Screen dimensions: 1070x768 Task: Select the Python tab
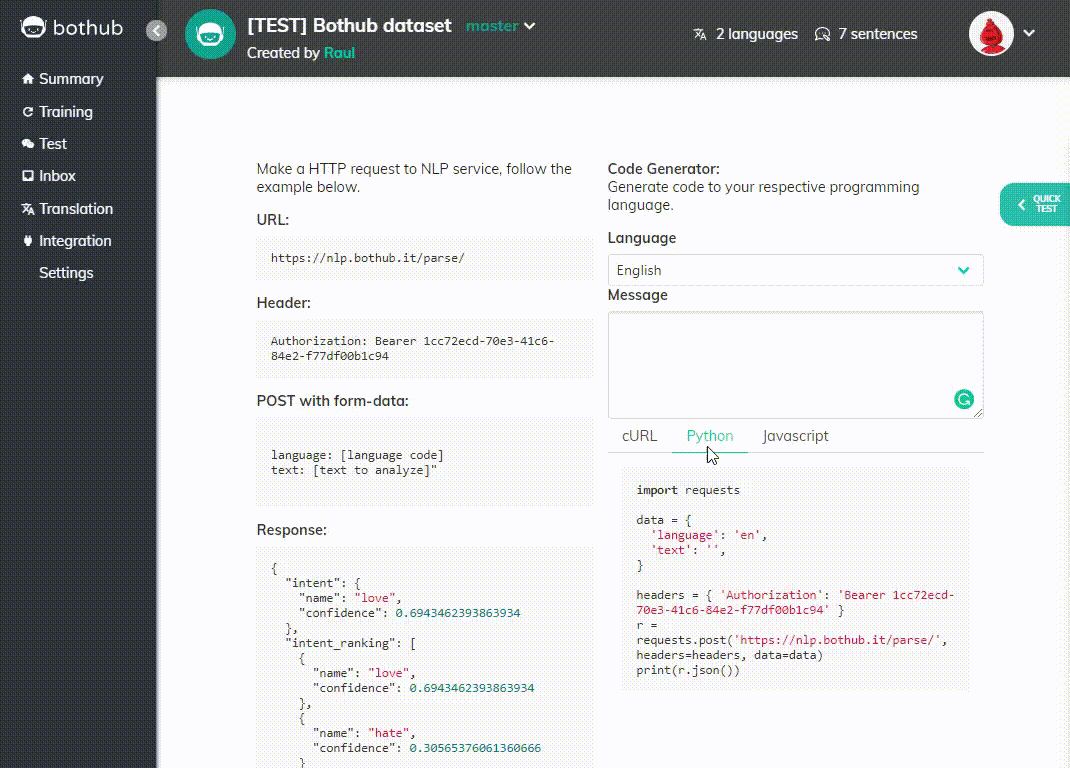(x=710, y=436)
